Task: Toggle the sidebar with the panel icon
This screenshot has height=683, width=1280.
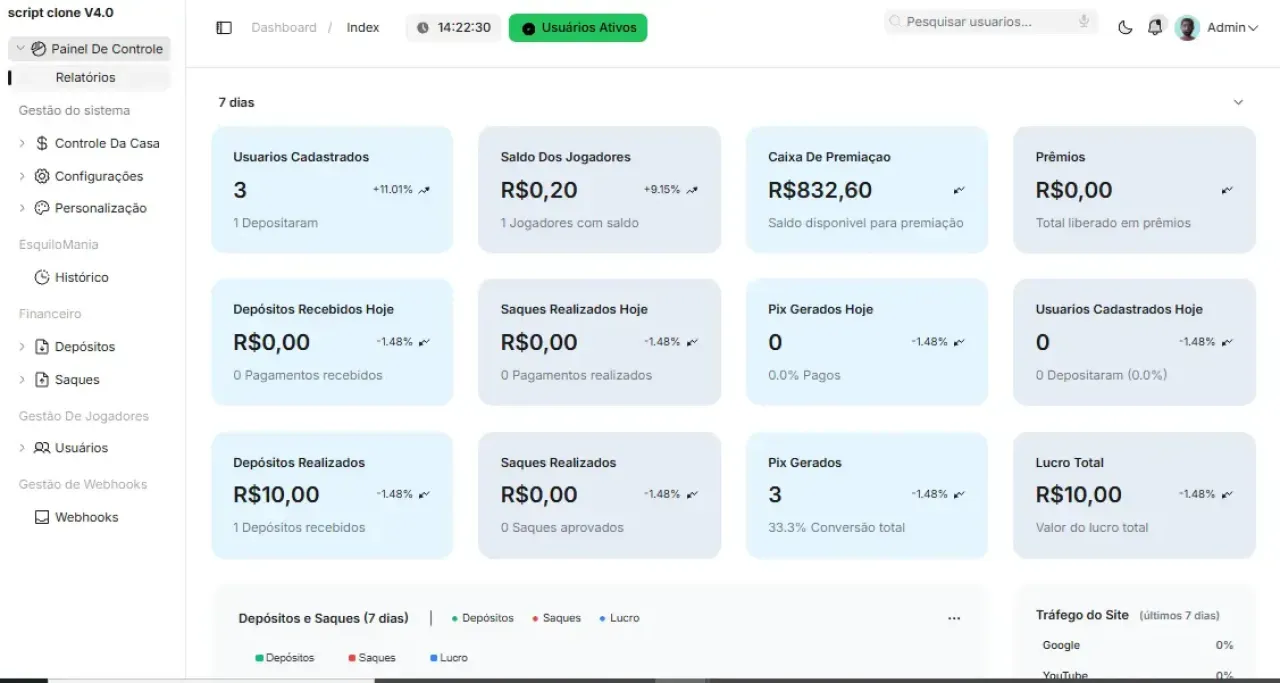Action: pos(224,27)
